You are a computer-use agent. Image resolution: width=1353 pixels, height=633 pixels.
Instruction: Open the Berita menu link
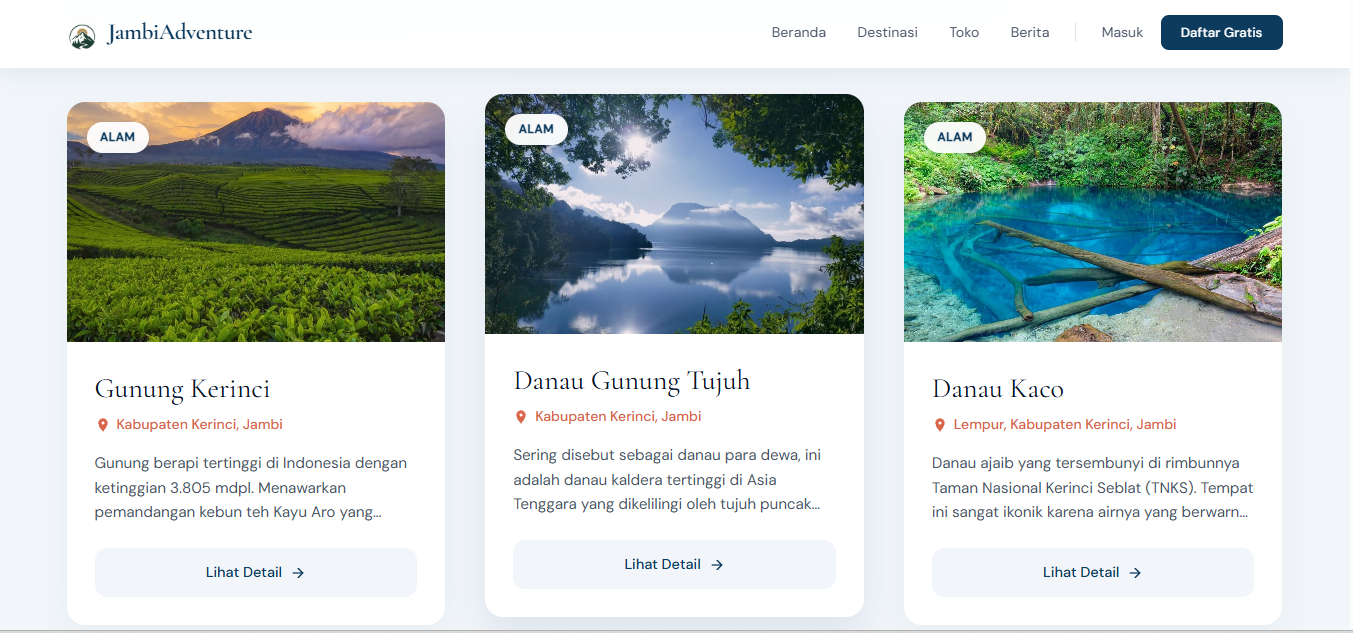1030,32
